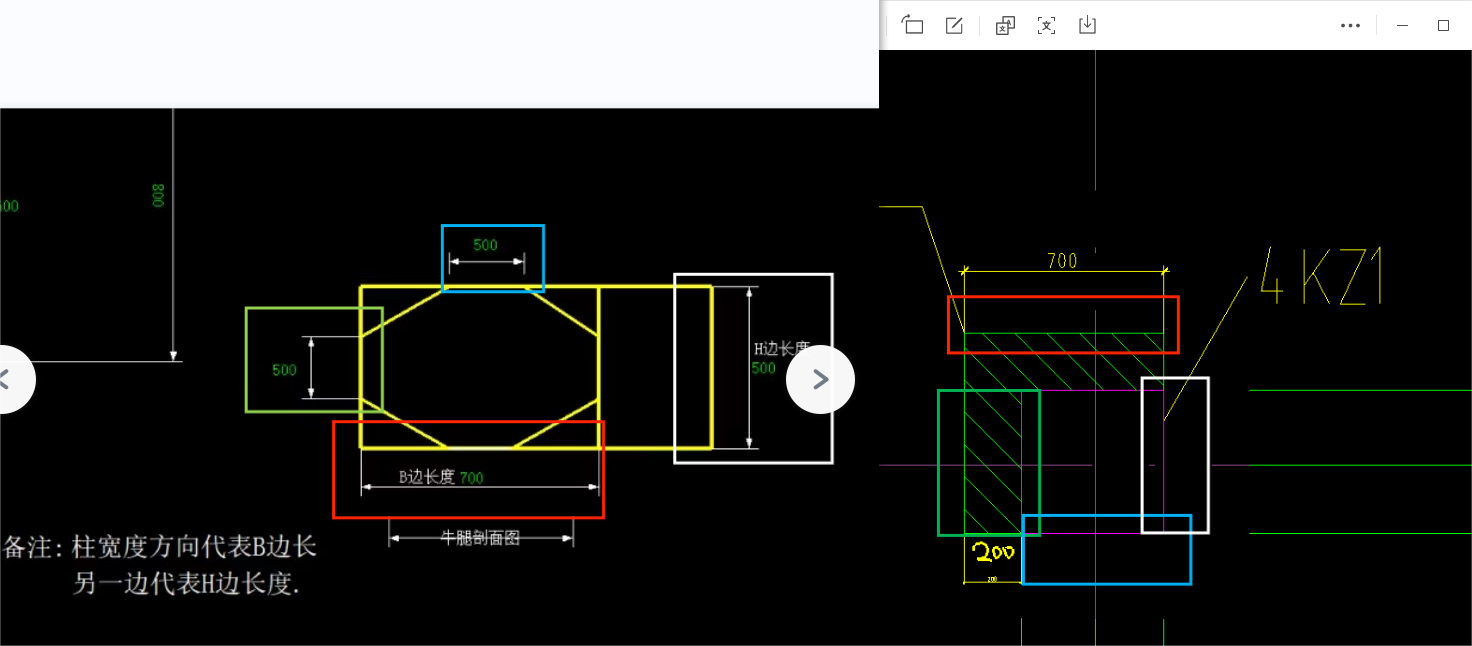The image size is (1472, 646).
Task: Click the yellow handwritten 200 annotation
Action: [x=994, y=552]
